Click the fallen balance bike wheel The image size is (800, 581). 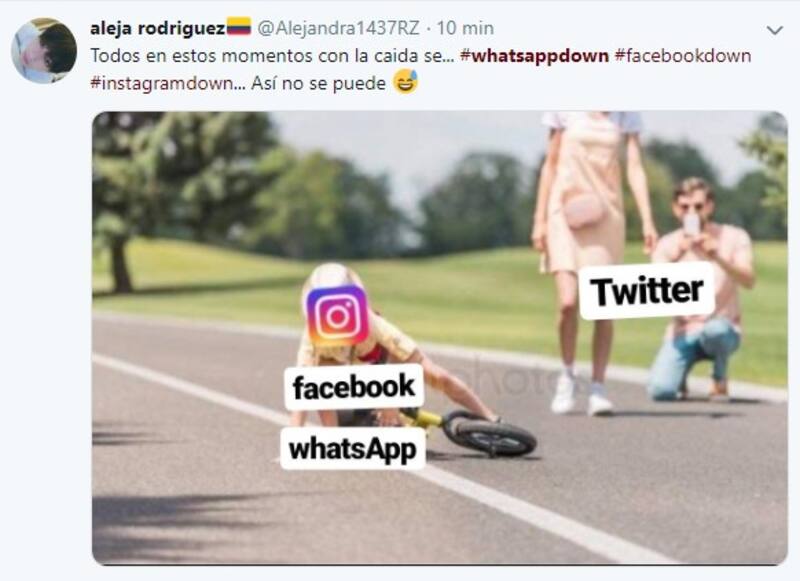[492, 435]
